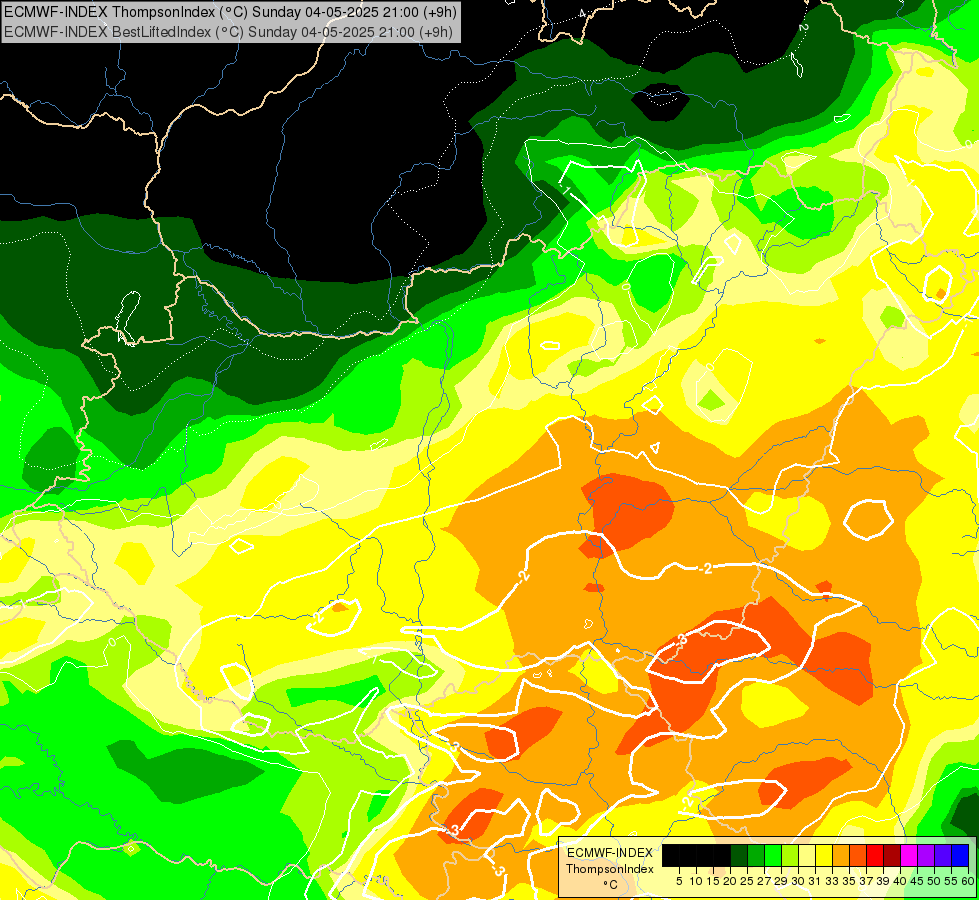Pick the medium green 25–27 legend swatch
Screen dimensions: 979x900
click(756, 855)
